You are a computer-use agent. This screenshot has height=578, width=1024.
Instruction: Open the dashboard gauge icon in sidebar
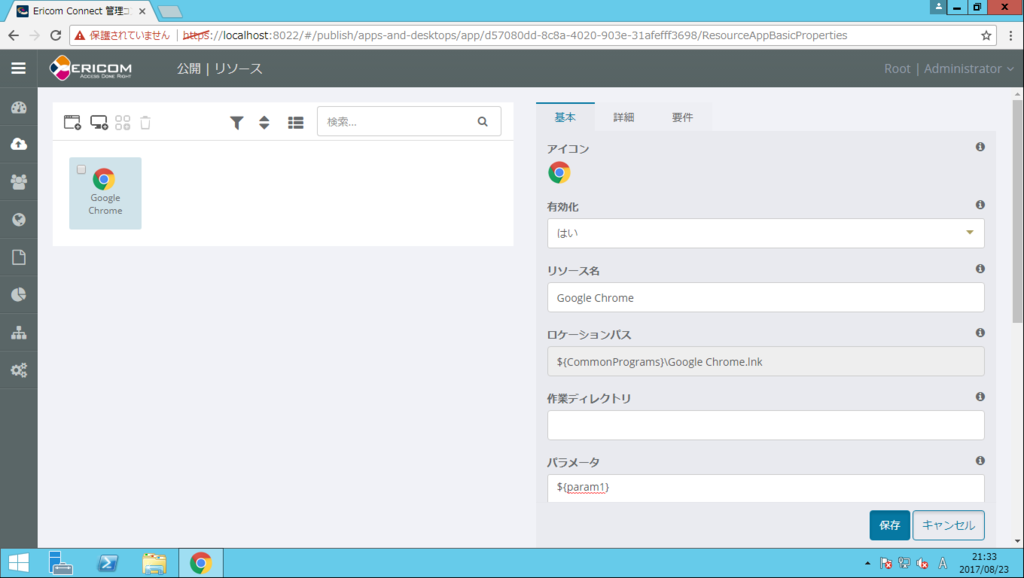pos(18,106)
